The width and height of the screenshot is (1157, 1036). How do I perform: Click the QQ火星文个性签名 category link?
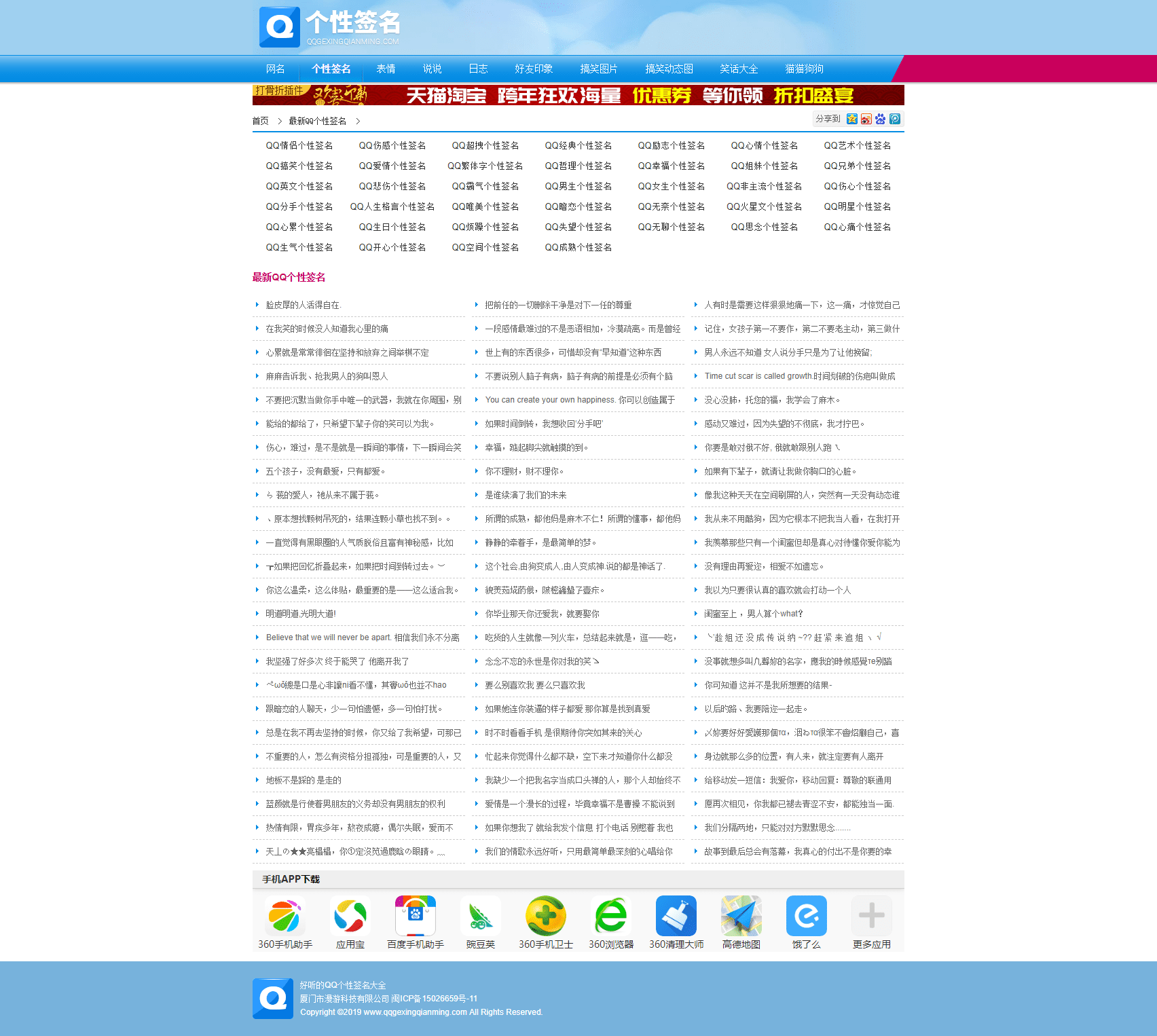pyautogui.click(x=764, y=206)
